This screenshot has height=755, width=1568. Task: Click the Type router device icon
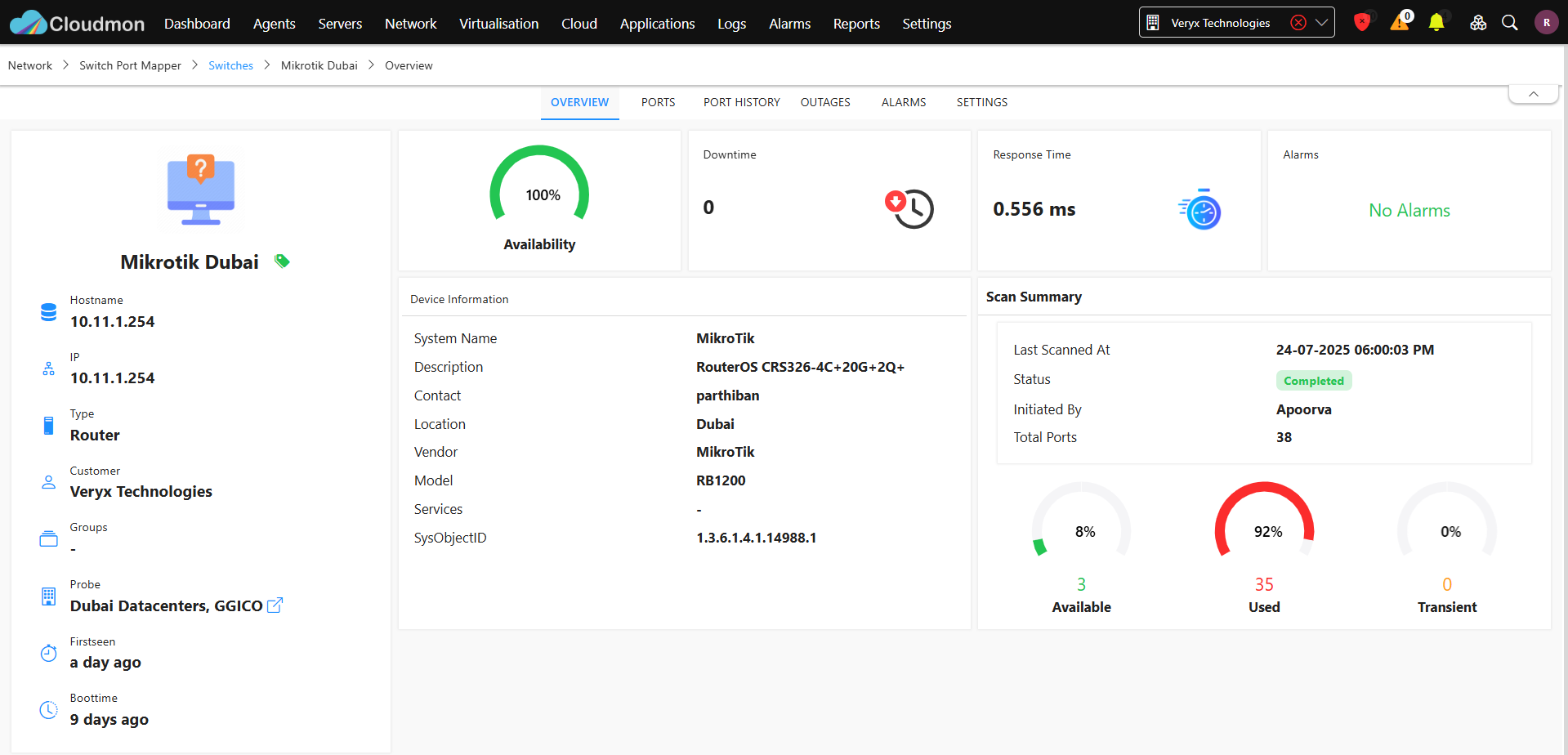click(49, 426)
